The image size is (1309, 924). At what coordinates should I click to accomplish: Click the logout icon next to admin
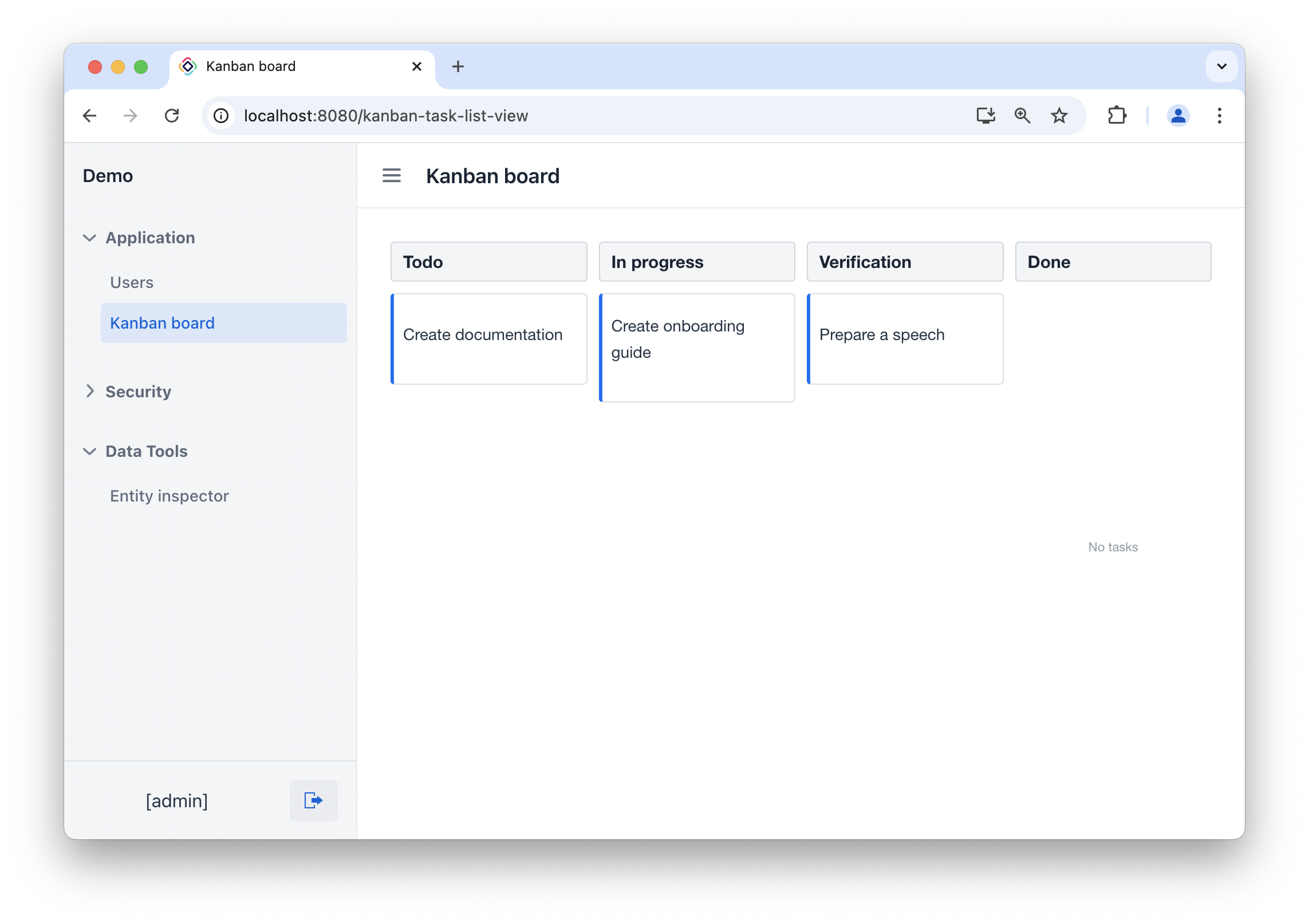[316, 800]
